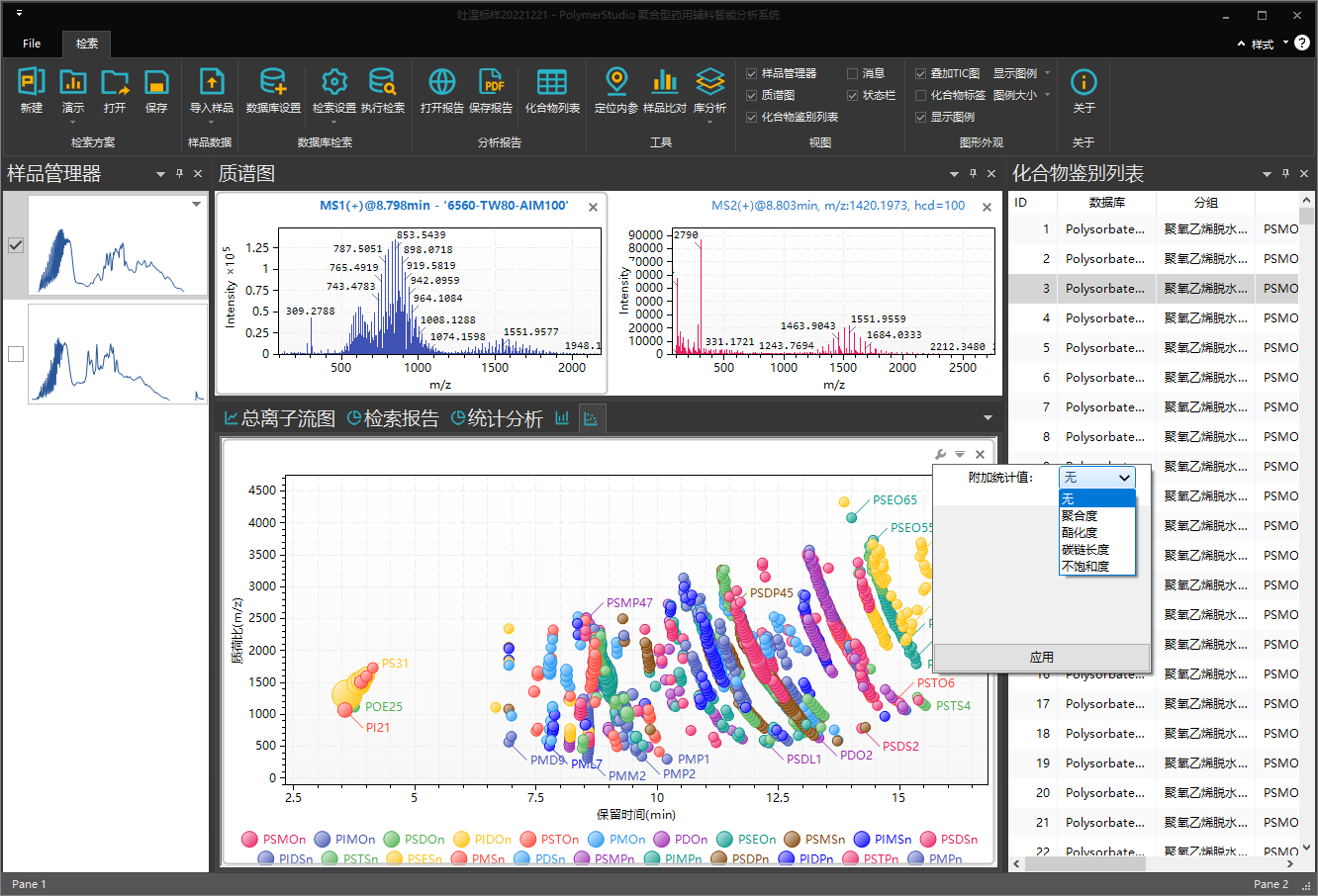Click the 检索设置 gear icon
This screenshot has height=896, width=1318.
(334, 81)
